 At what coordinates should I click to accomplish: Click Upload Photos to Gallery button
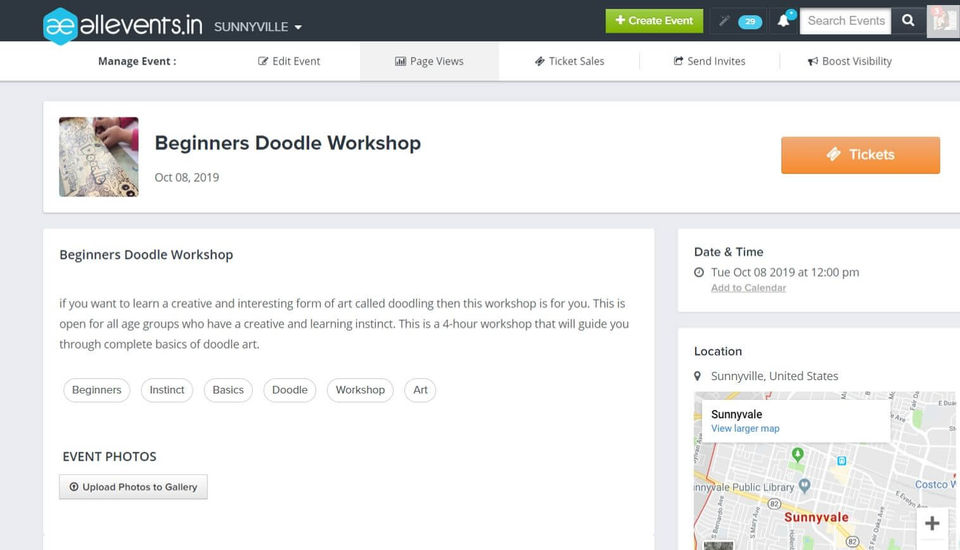[x=133, y=487]
